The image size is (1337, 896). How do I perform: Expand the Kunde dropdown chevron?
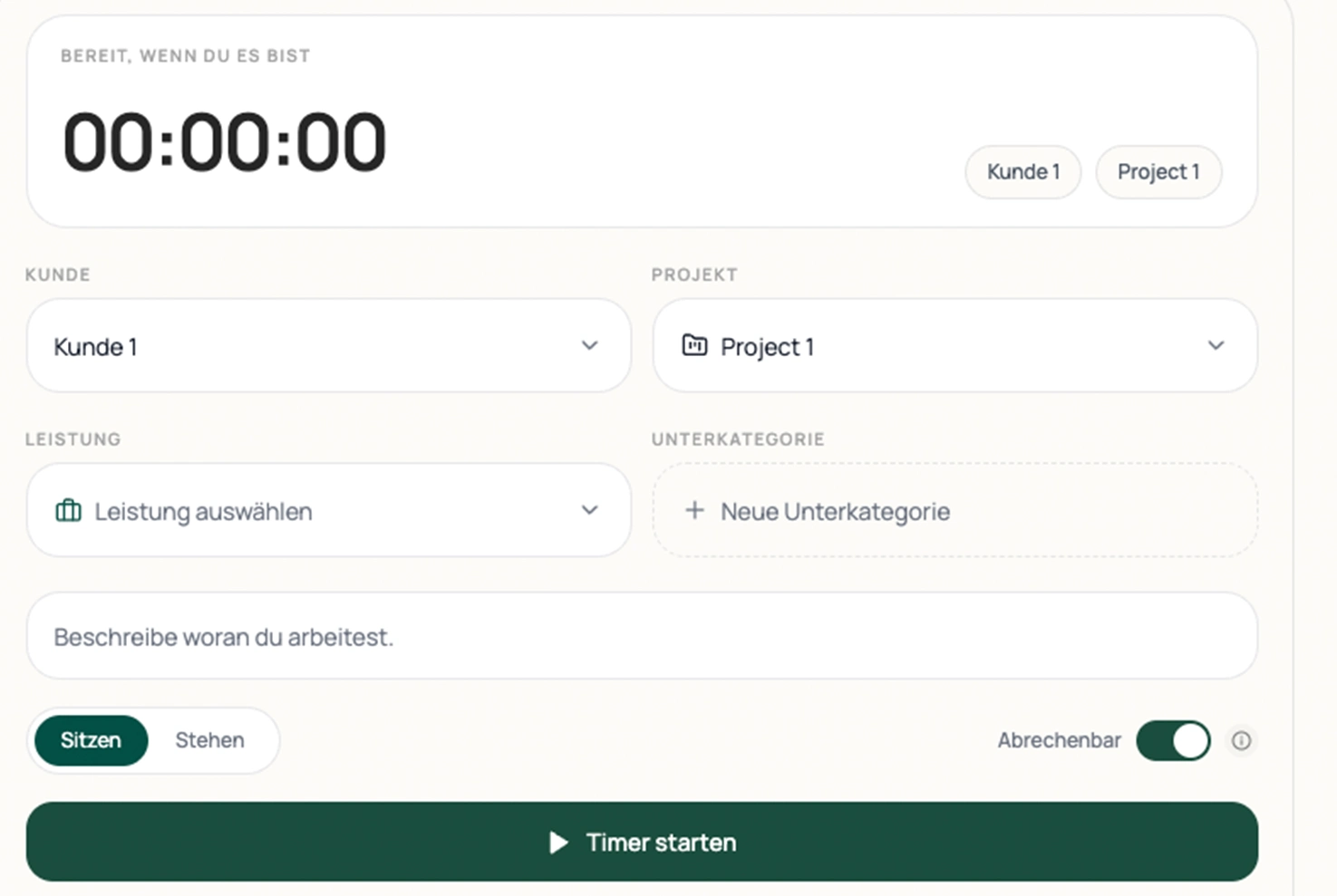(x=589, y=345)
